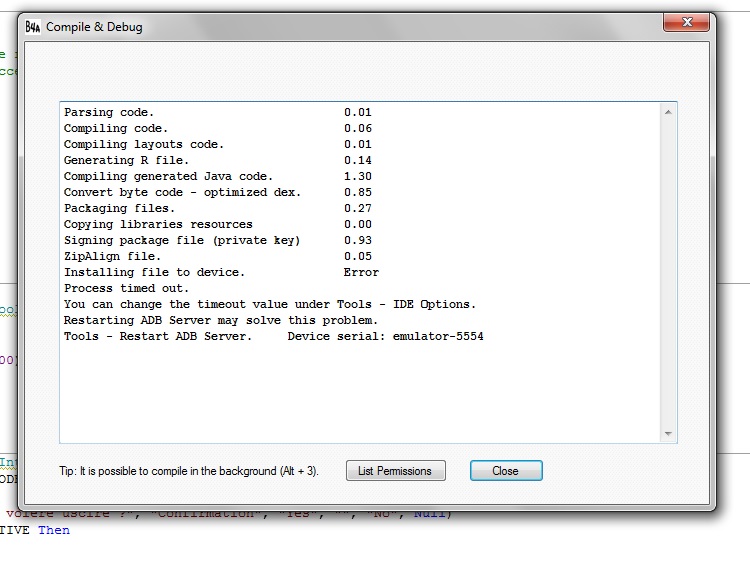Select 'Compiling layouts code.' line
This screenshot has height=563, width=750.
click(x=143, y=144)
